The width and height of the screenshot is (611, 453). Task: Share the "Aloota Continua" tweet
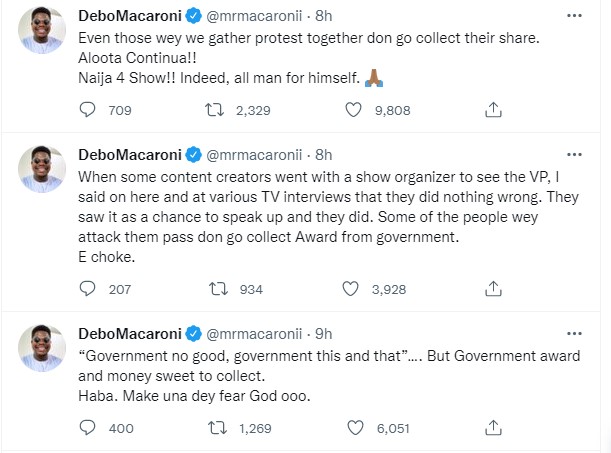coord(492,107)
